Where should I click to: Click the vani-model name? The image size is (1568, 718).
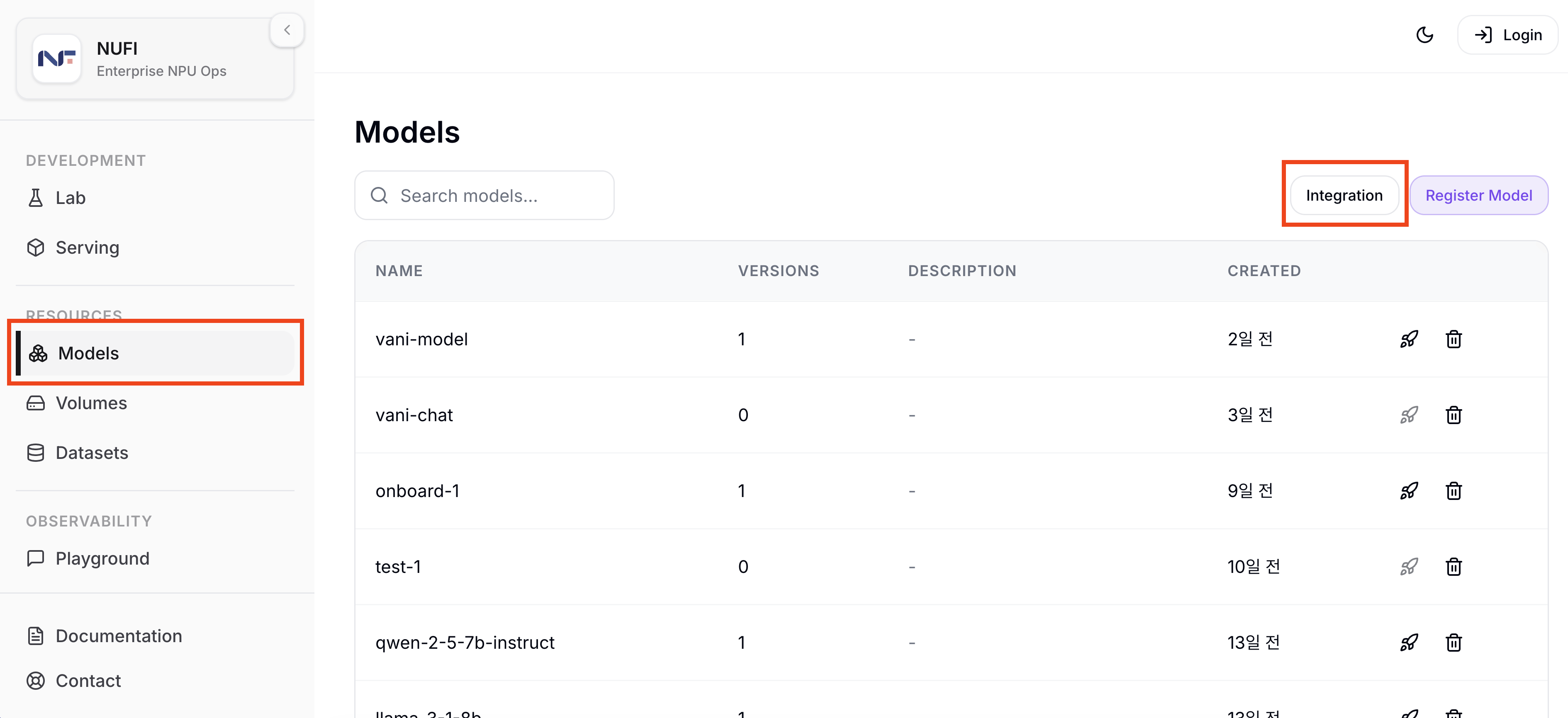click(x=422, y=339)
